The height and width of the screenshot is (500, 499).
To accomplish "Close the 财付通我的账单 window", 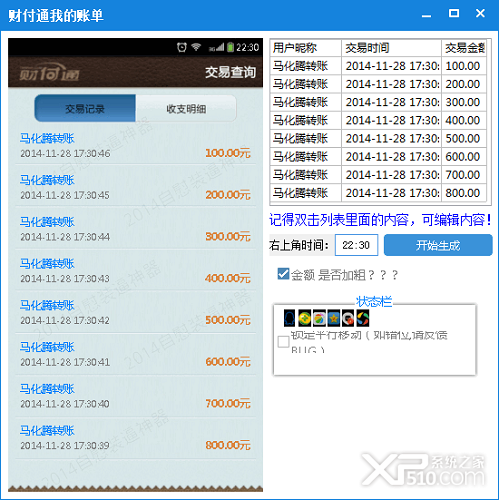I will [480, 13].
